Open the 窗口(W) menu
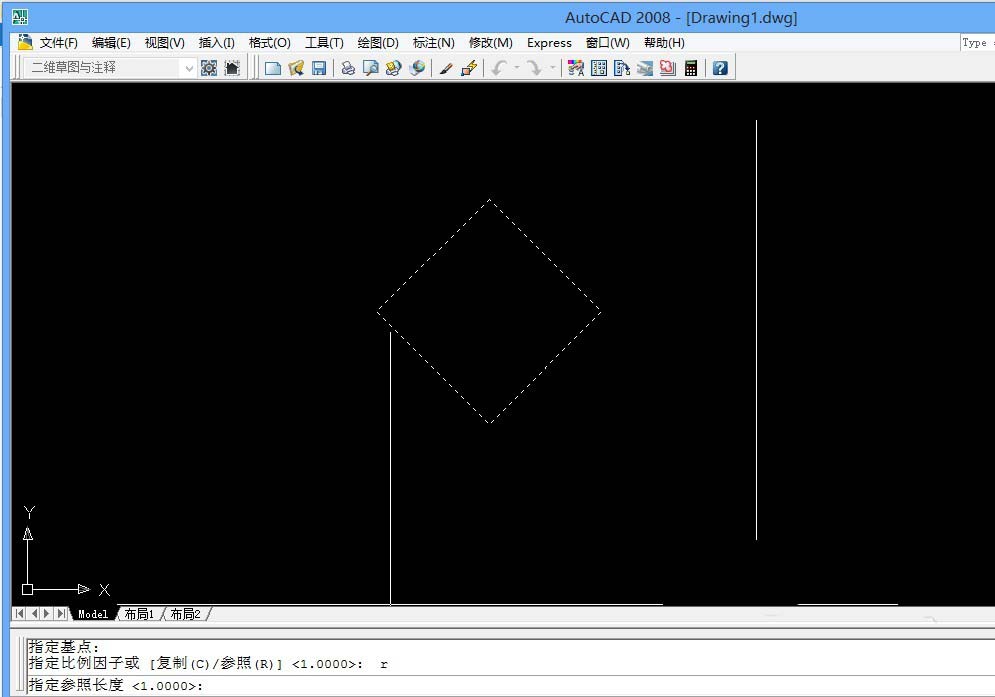This screenshot has height=697, width=995. click(x=607, y=43)
